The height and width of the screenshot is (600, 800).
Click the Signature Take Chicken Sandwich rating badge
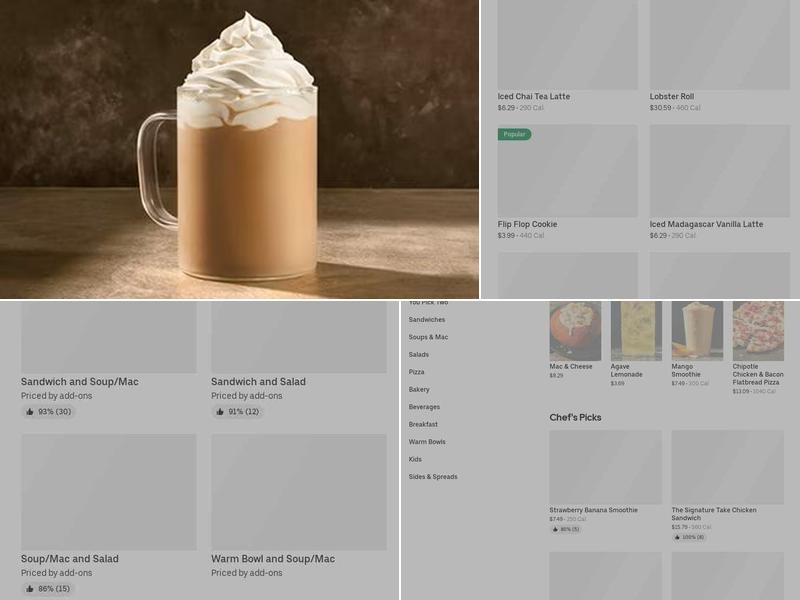pos(688,537)
